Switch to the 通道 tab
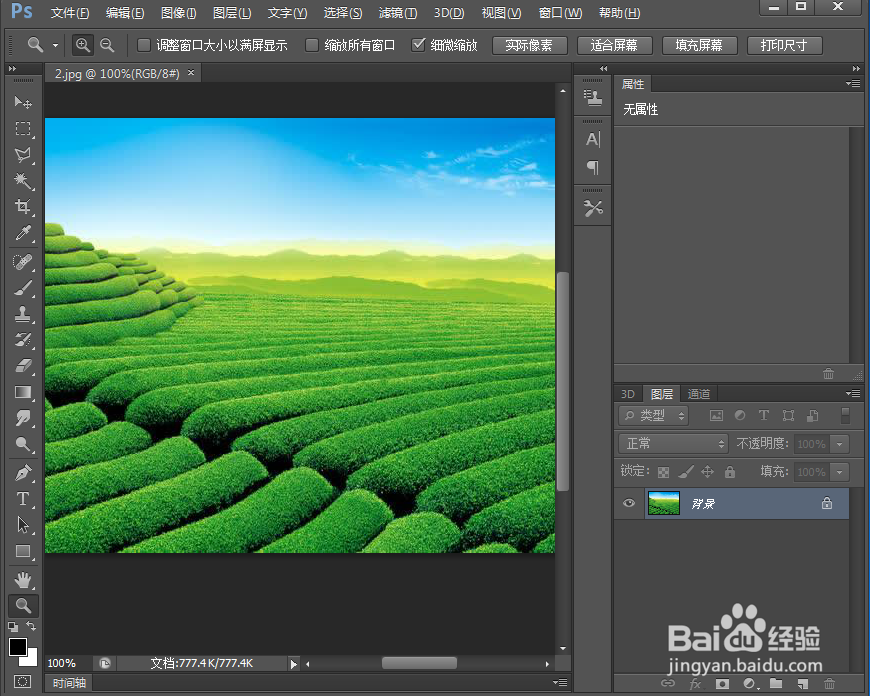This screenshot has height=696, width=870. (x=699, y=394)
